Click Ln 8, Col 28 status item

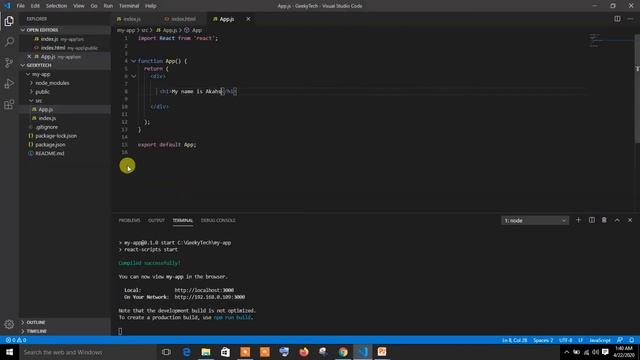pyautogui.click(x=514, y=340)
